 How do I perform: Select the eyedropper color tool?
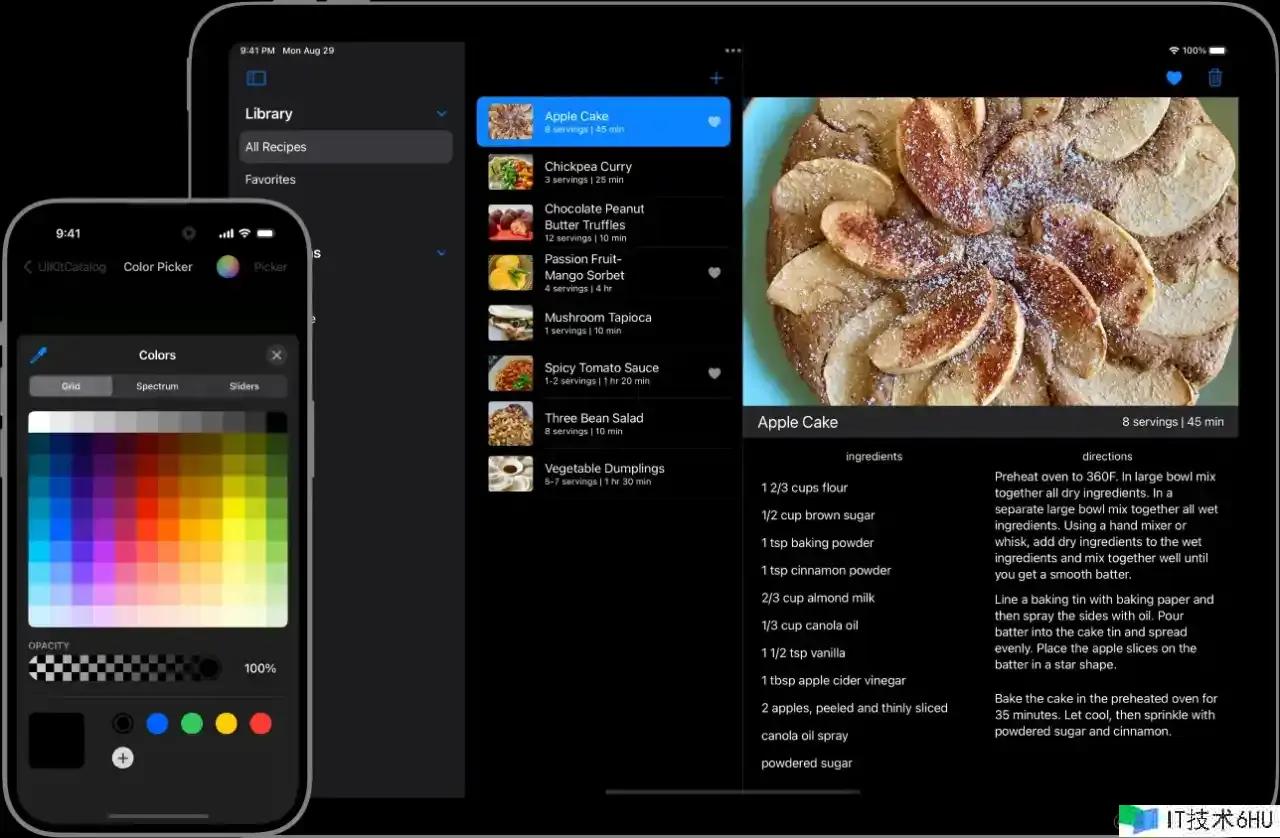[x=39, y=355]
